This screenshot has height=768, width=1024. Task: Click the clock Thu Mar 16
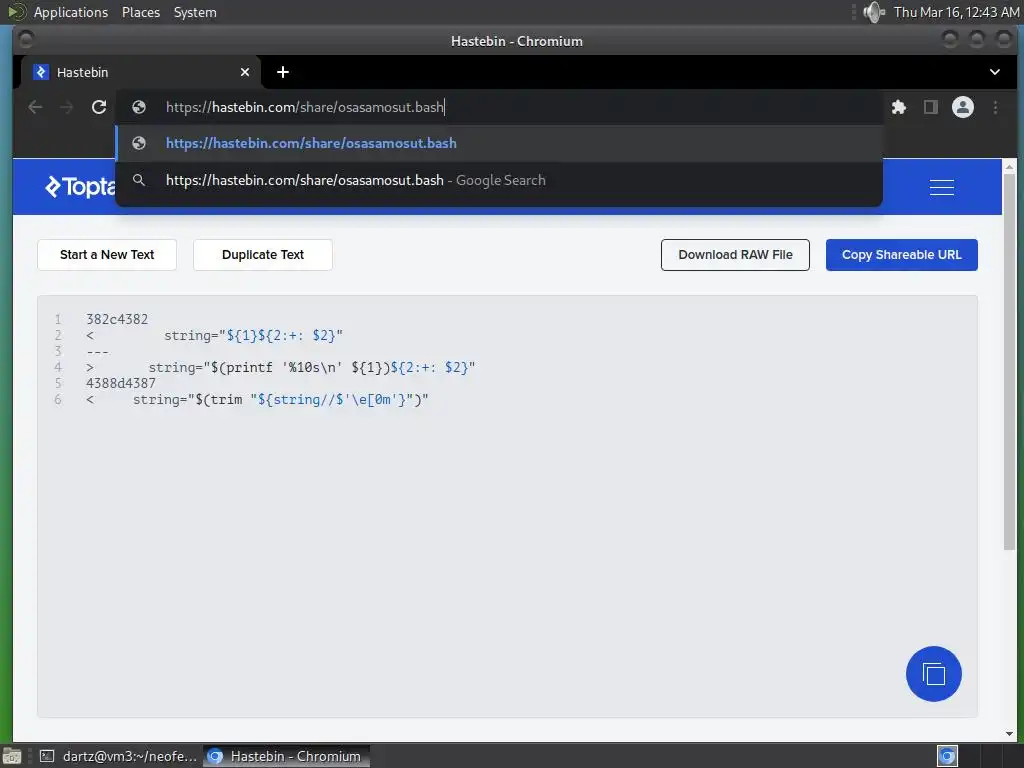[956, 12]
